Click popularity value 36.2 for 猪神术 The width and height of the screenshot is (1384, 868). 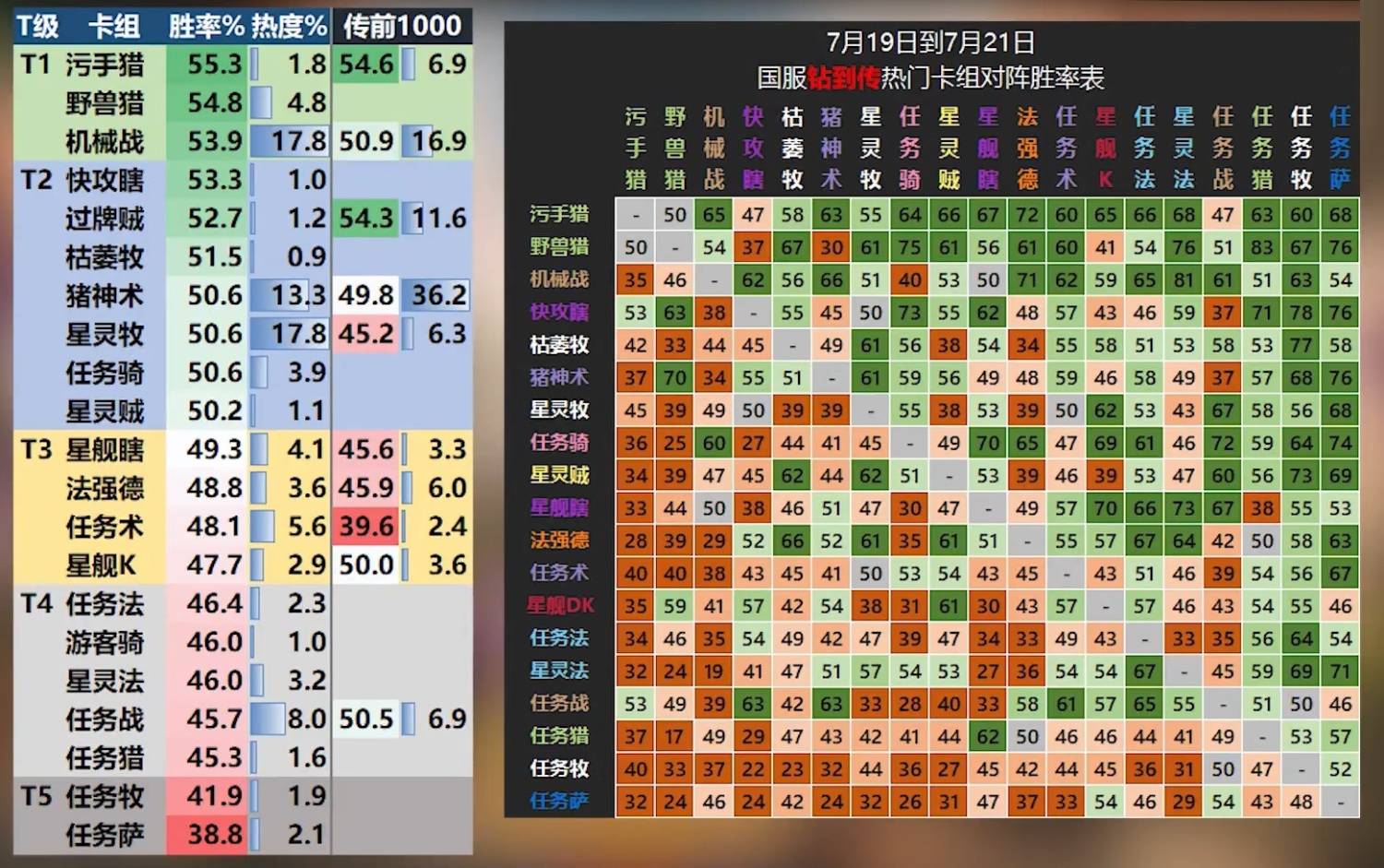pyautogui.click(x=439, y=295)
